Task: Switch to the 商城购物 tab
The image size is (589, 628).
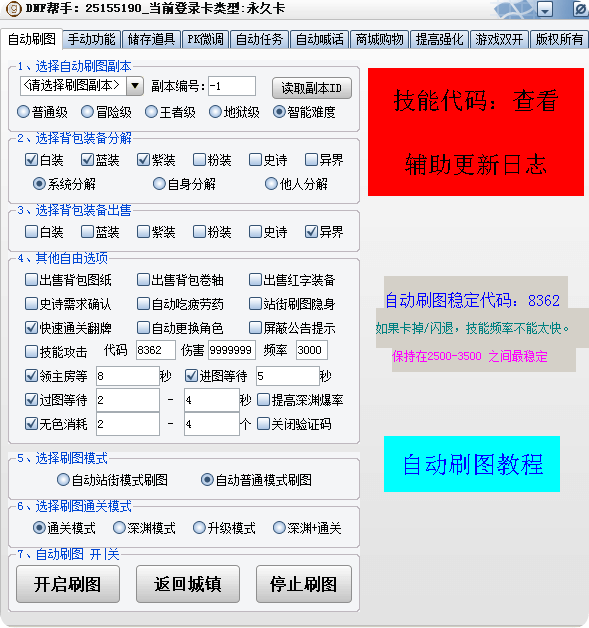Action: click(379, 40)
